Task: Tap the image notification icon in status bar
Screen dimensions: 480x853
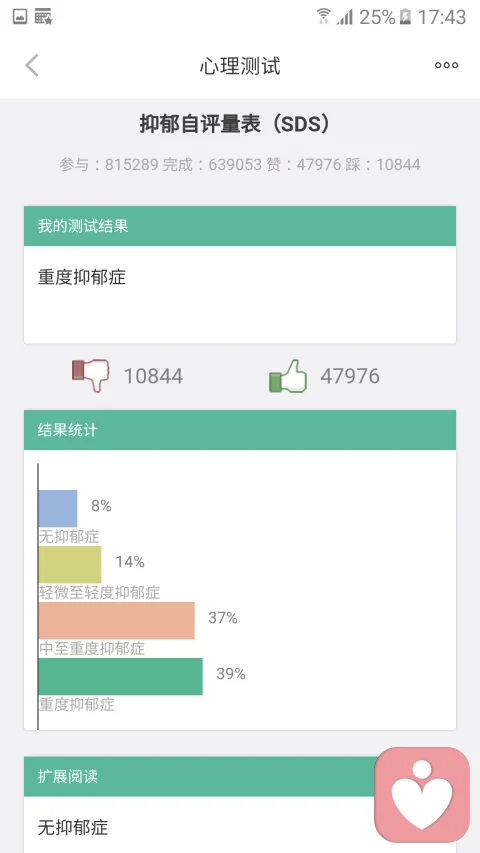Action: [x=20, y=17]
